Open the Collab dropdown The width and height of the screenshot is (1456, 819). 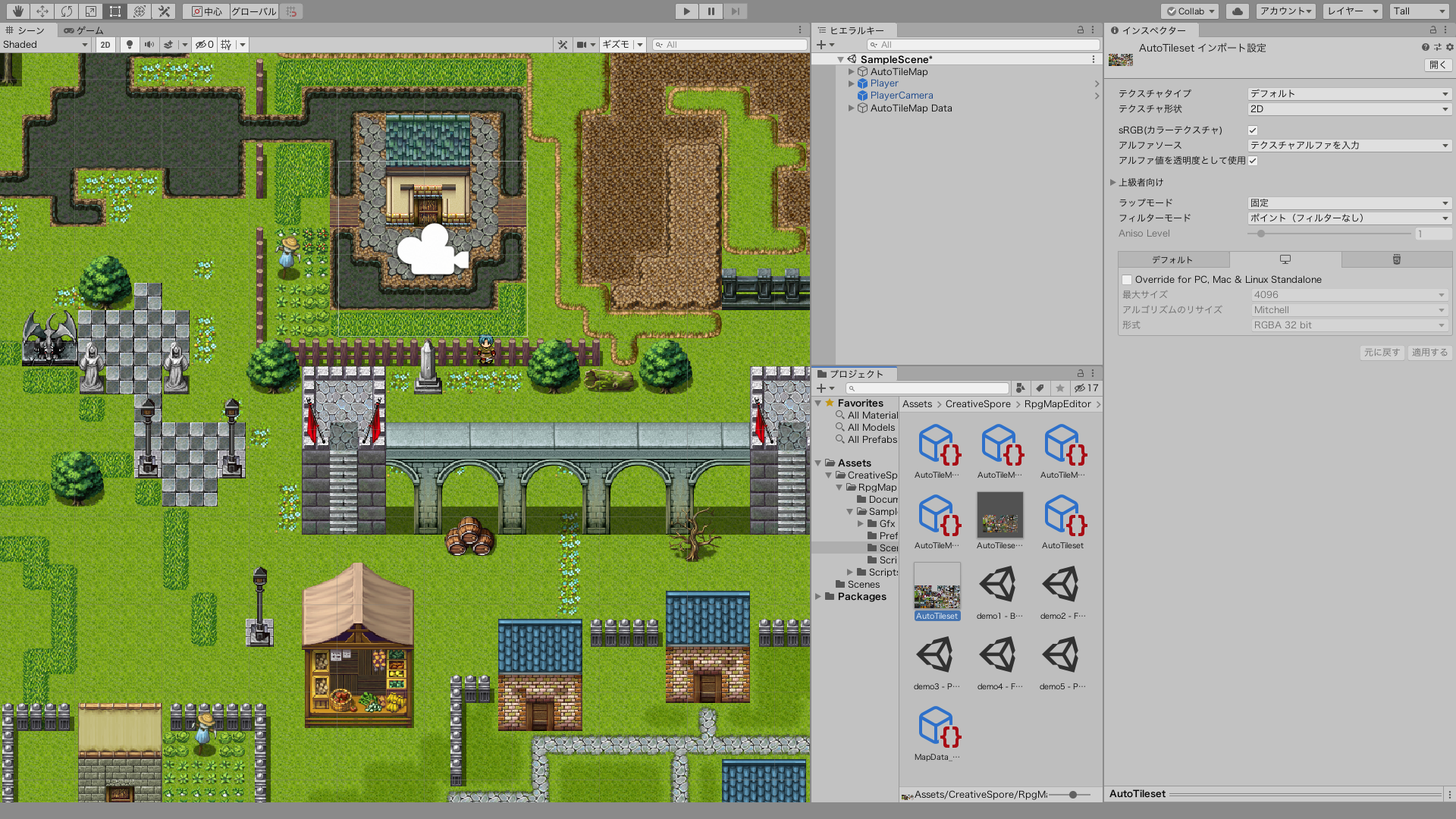point(1191,11)
